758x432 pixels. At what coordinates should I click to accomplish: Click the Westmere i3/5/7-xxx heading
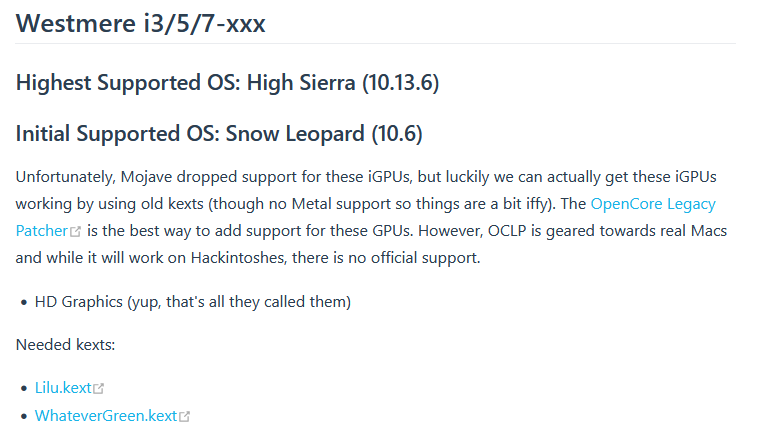click(x=141, y=23)
